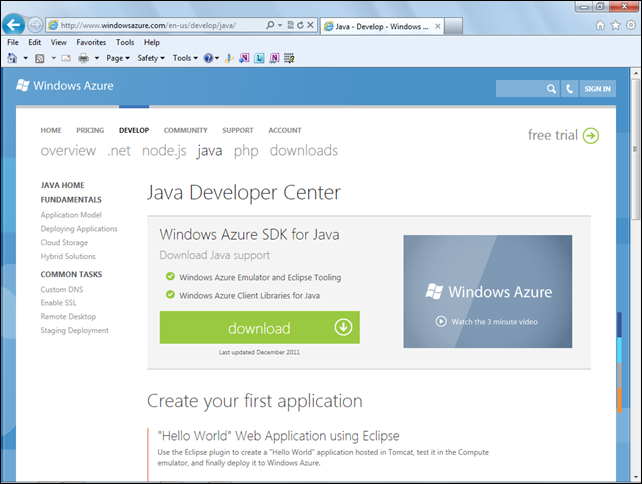Open the Help menu
This screenshot has height=484, width=642.
(x=151, y=42)
